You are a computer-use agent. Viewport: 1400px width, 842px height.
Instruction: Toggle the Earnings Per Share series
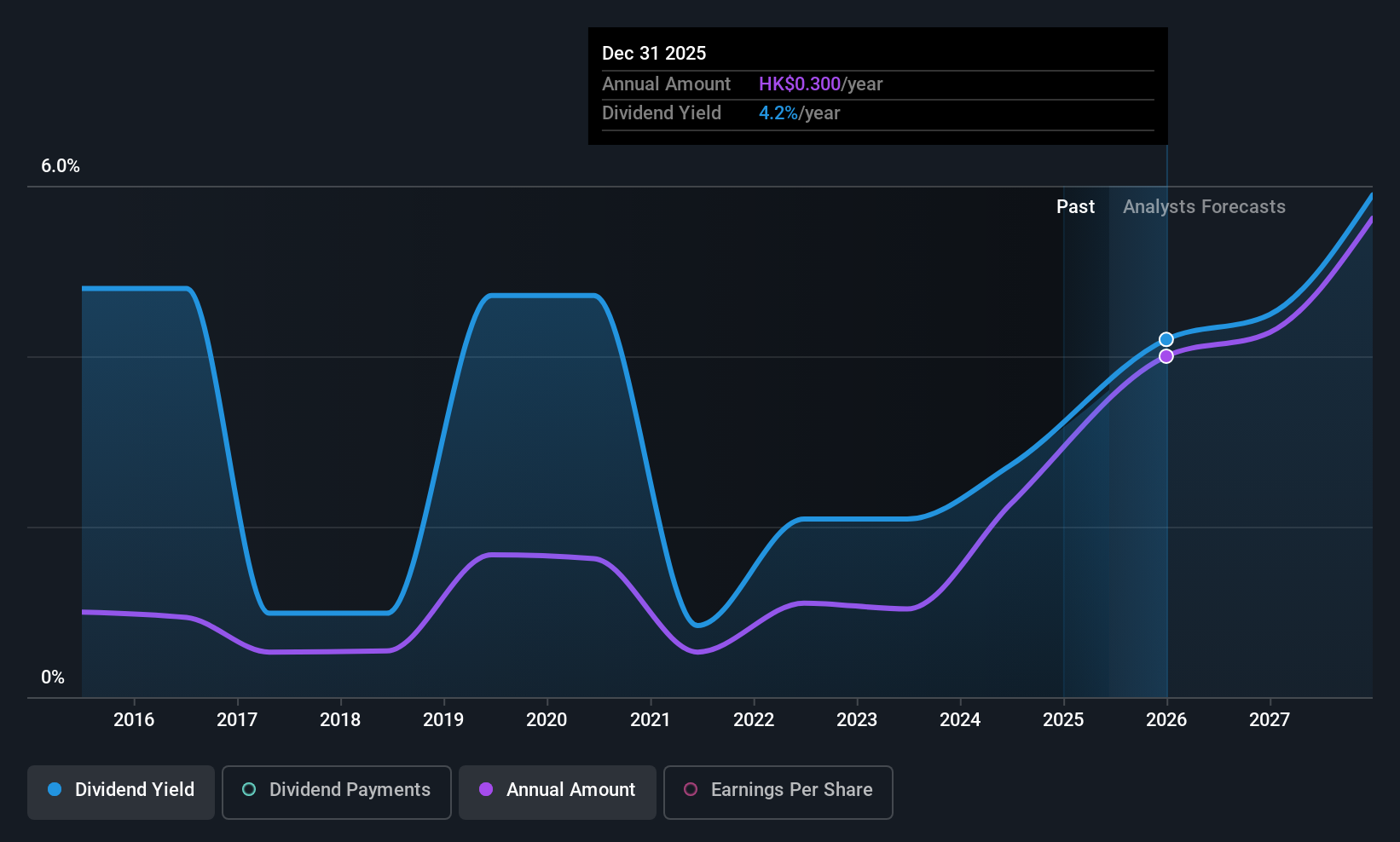778,793
